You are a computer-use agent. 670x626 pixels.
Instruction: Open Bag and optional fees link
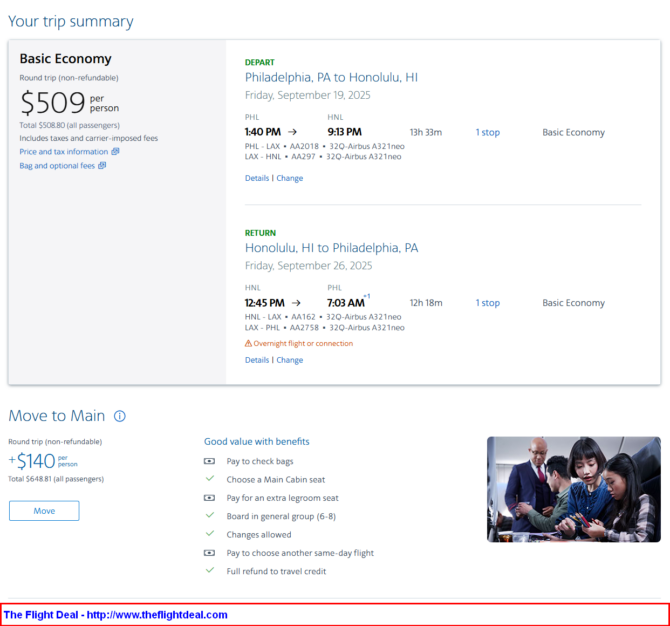[x=57, y=166]
